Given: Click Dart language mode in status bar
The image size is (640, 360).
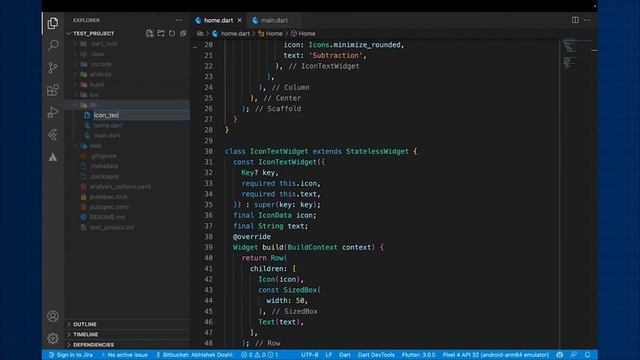Looking at the screenshot, I should (x=345, y=355).
